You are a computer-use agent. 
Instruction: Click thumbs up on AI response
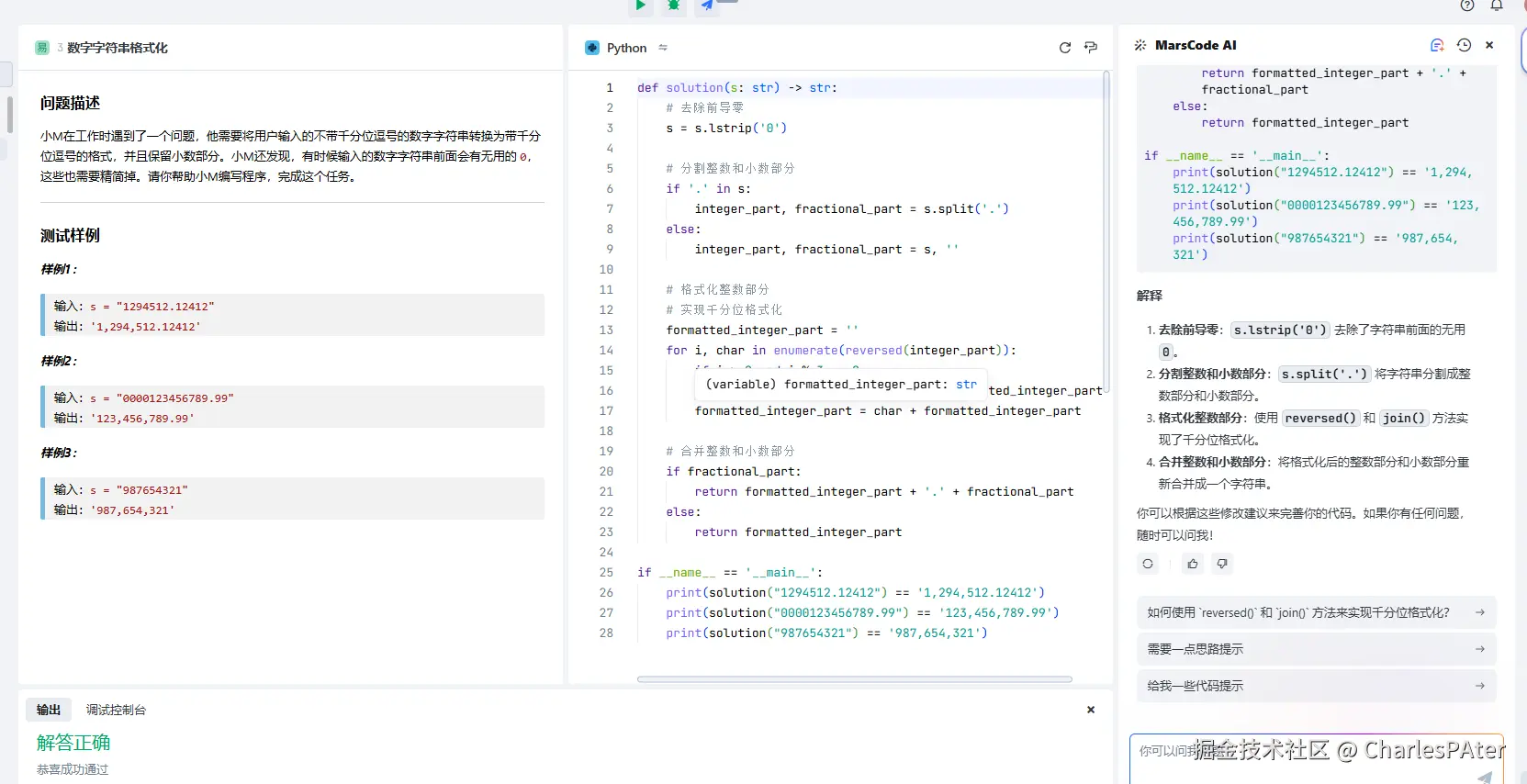pyautogui.click(x=1193, y=564)
